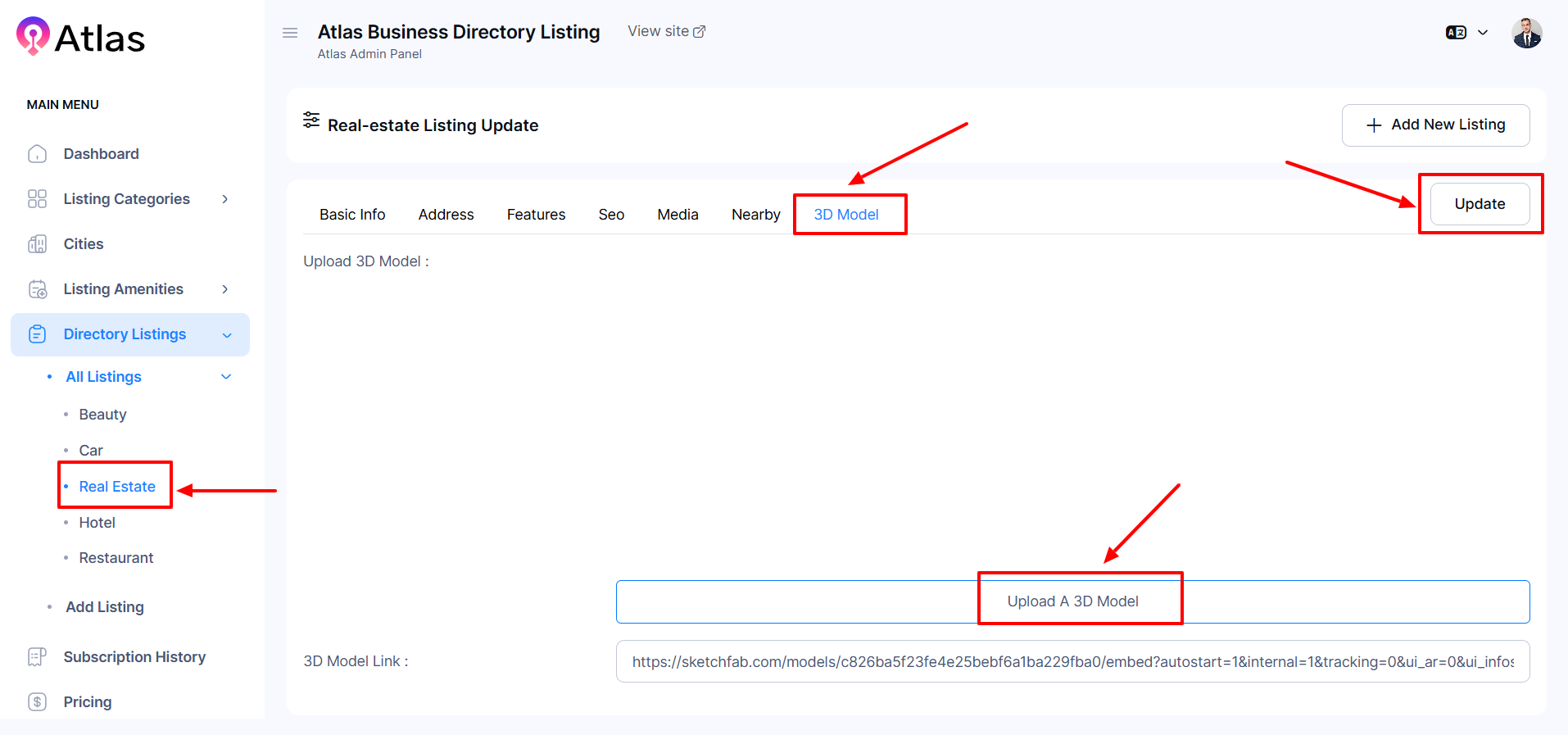Click the Listing Categories grid icon
This screenshot has width=1568, height=735.
38,199
